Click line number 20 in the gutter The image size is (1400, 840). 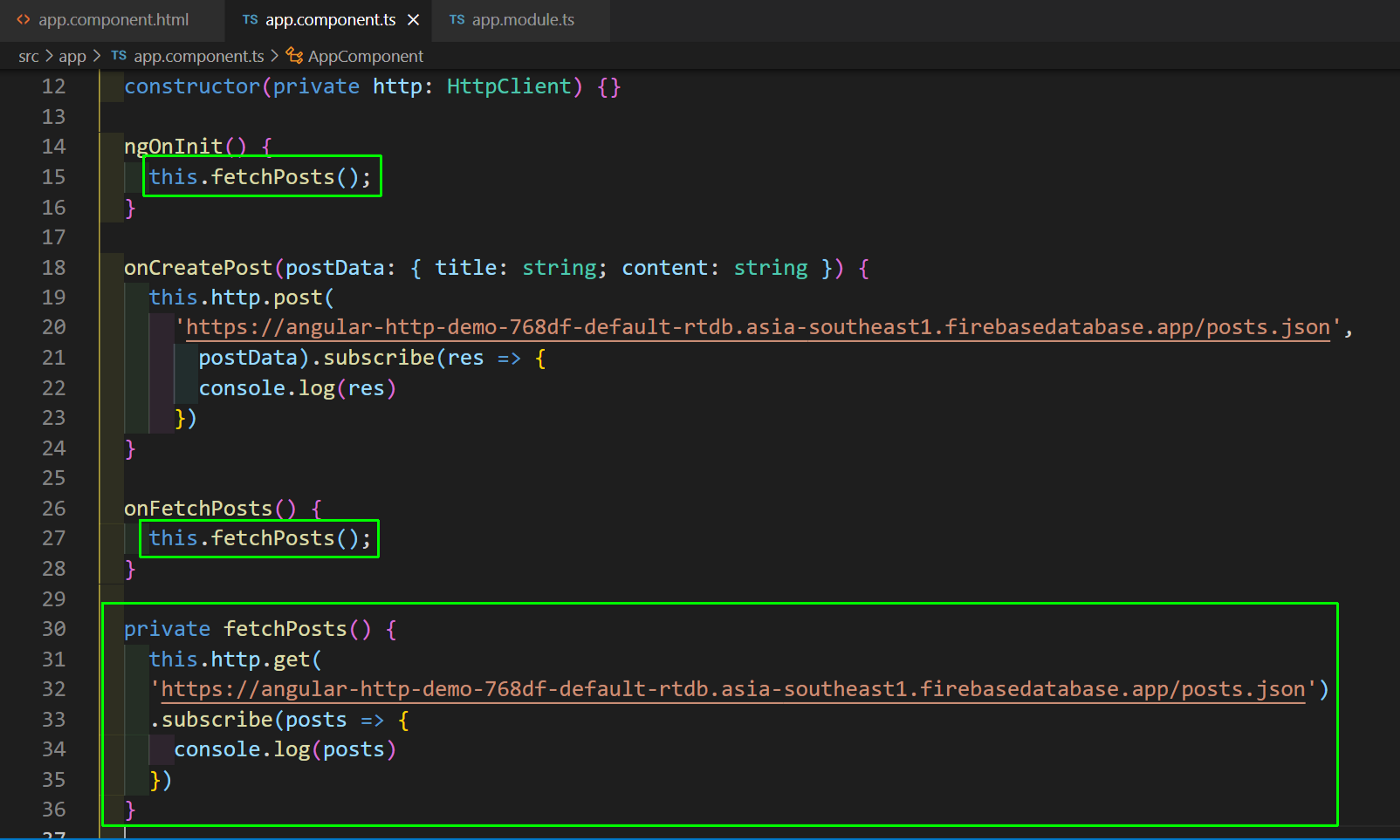[x=54, y=327]
